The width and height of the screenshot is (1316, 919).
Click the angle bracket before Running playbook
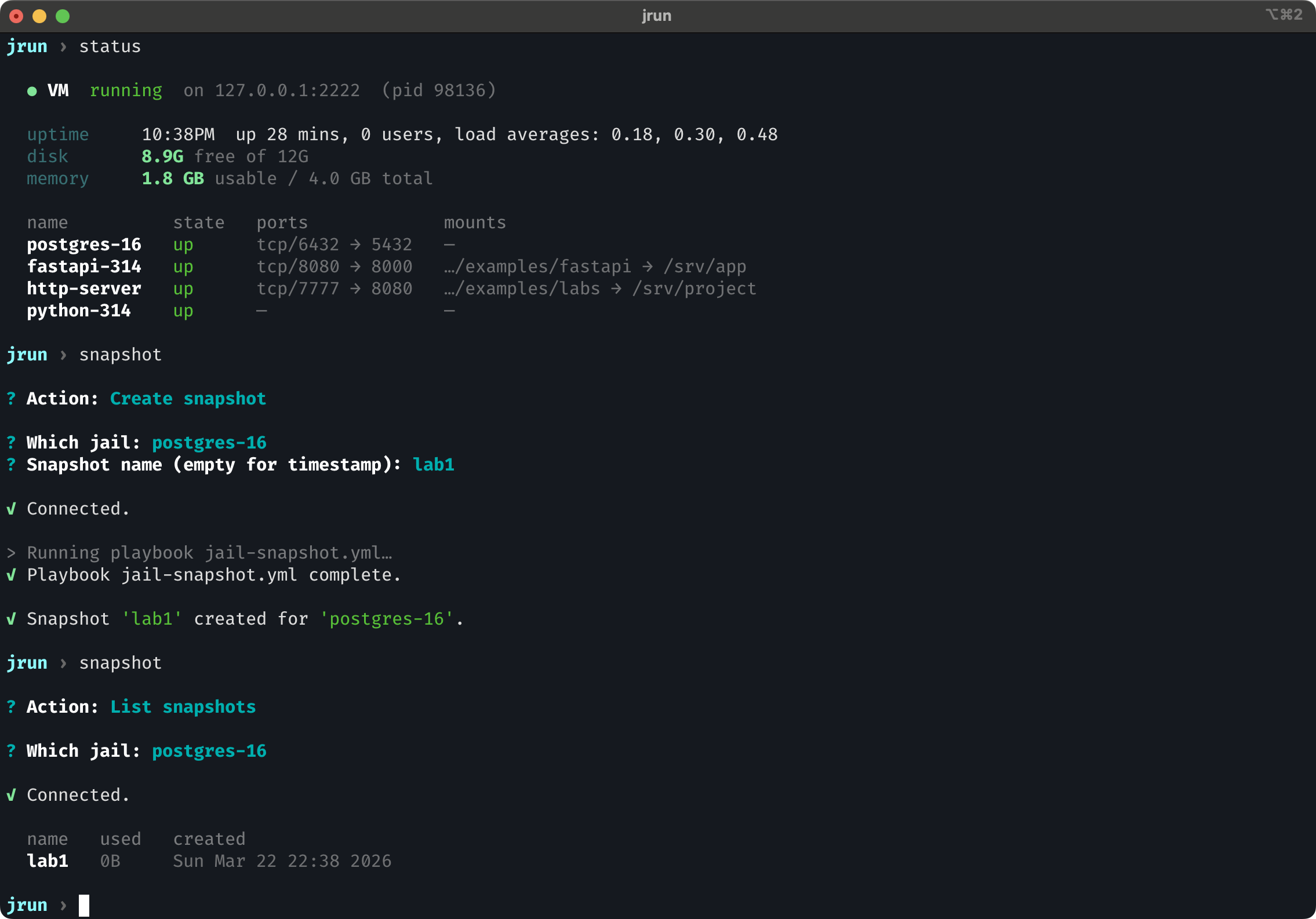(x=11, y=553)
